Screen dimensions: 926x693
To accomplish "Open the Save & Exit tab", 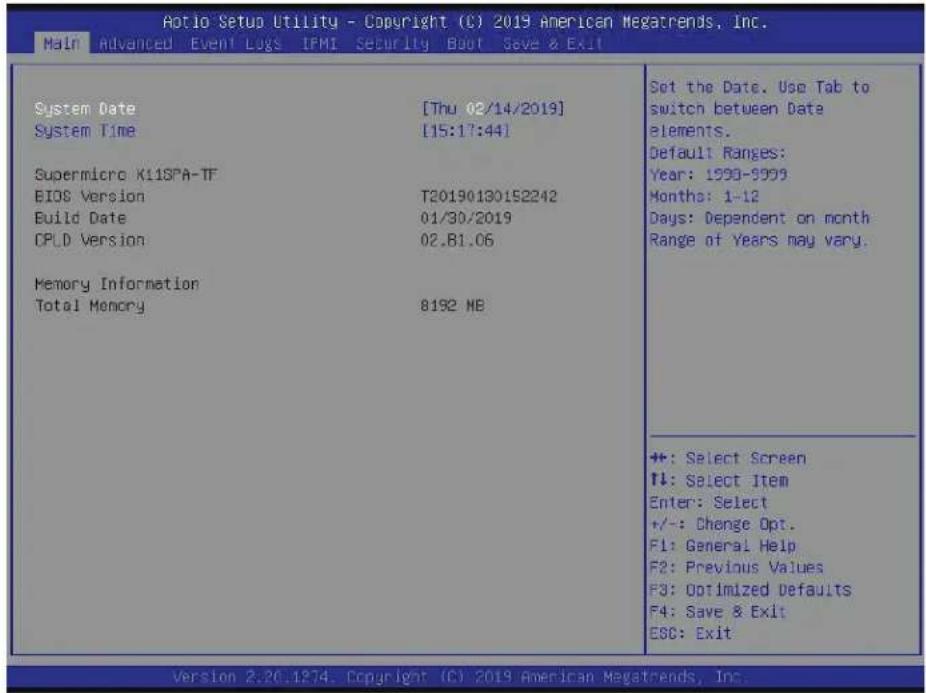I will [553, 44].
